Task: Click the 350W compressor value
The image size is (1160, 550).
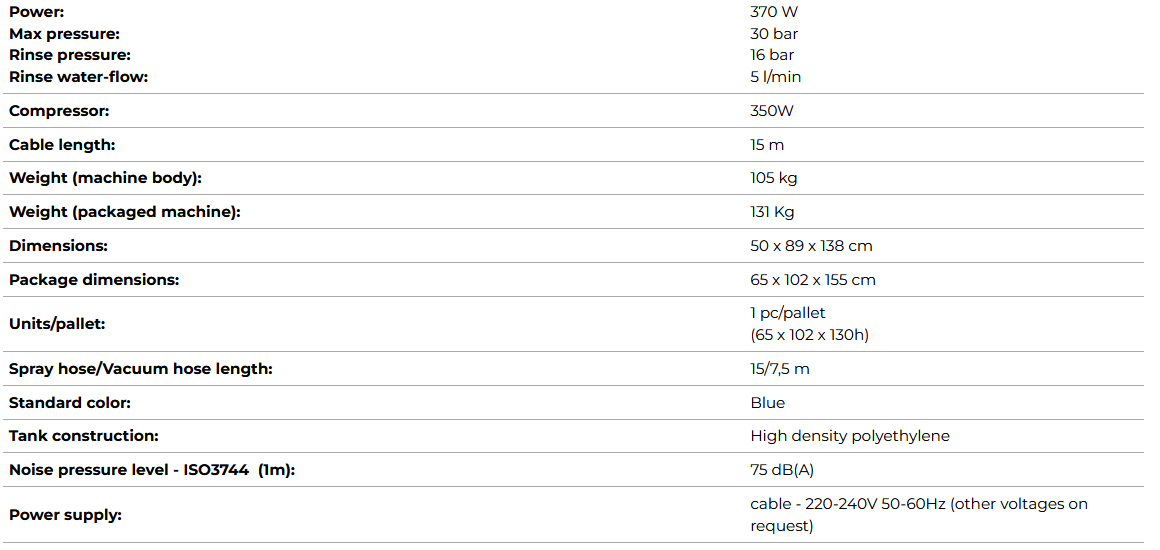Action: [x=772, y=111]
